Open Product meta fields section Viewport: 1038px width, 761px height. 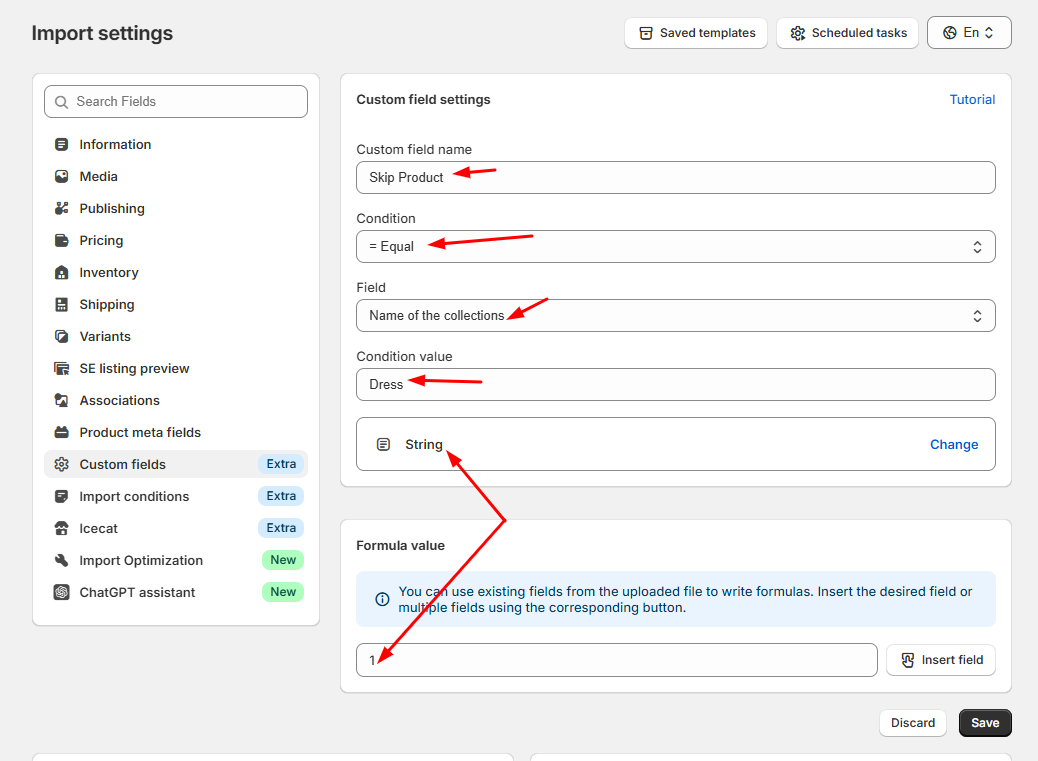pos(176,432)
